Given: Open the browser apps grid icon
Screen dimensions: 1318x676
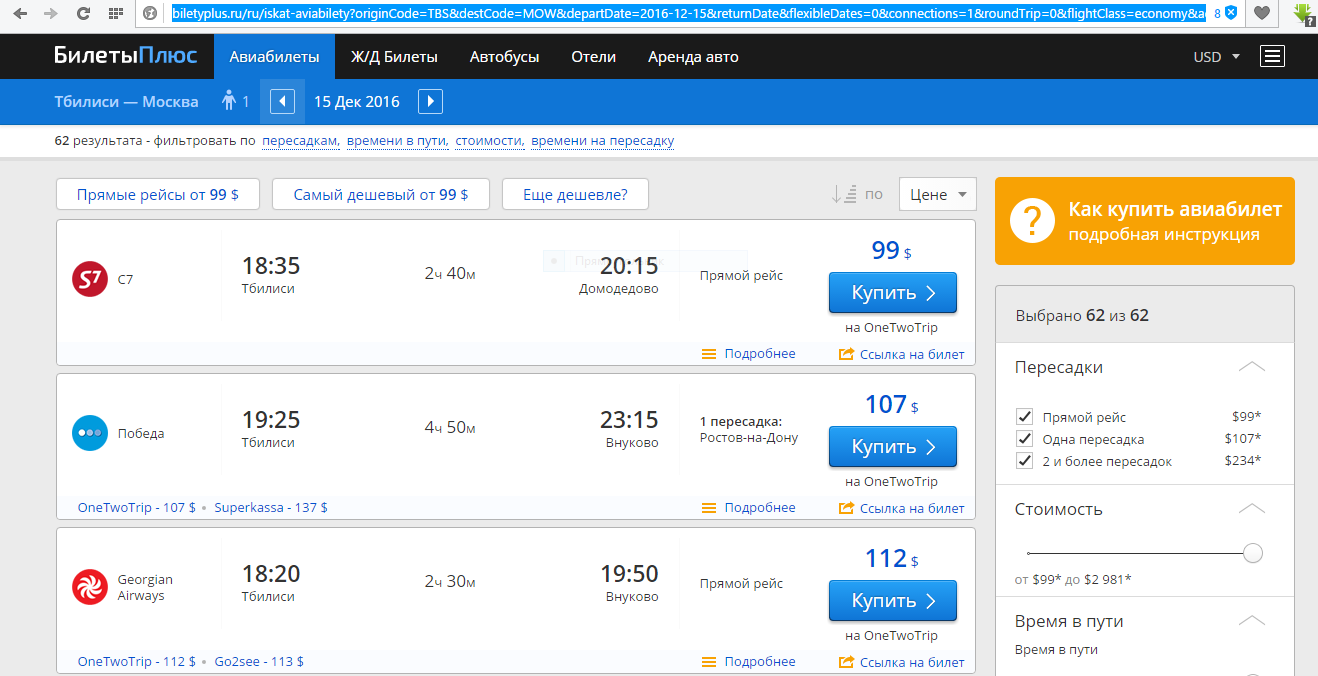Looking at the screenshot, I should (x=116, y=14).
